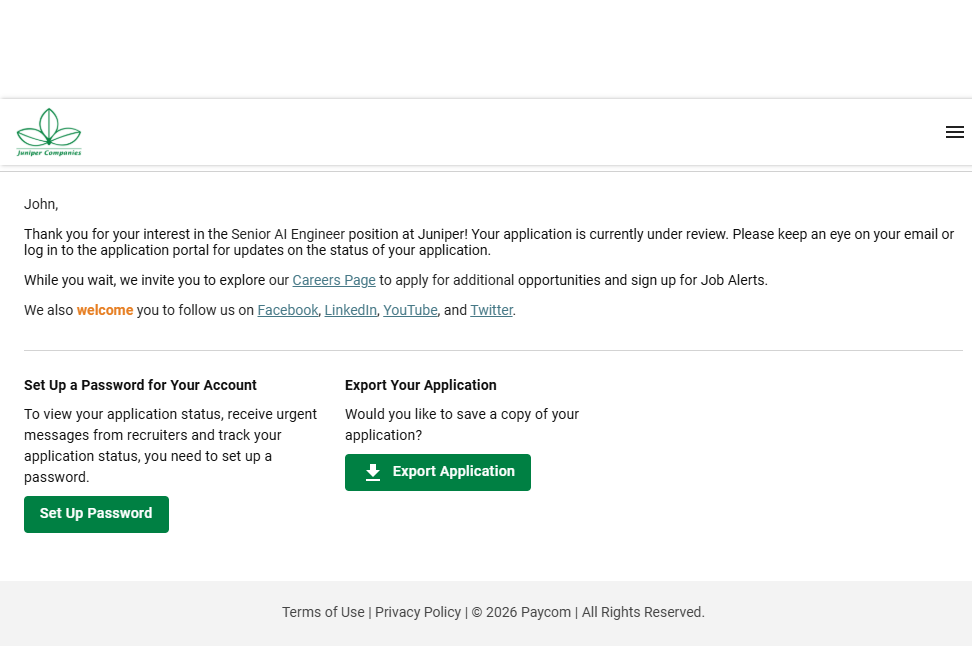Follow the Facebook link
Viewport: 972px width, 646px height.
(x=288, y=311)
